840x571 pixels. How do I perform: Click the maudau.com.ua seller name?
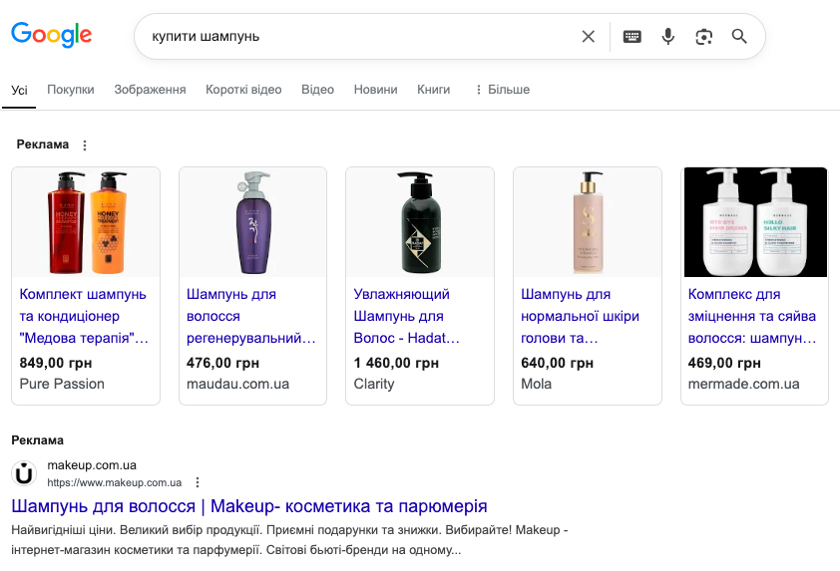(x=238, y=384)
